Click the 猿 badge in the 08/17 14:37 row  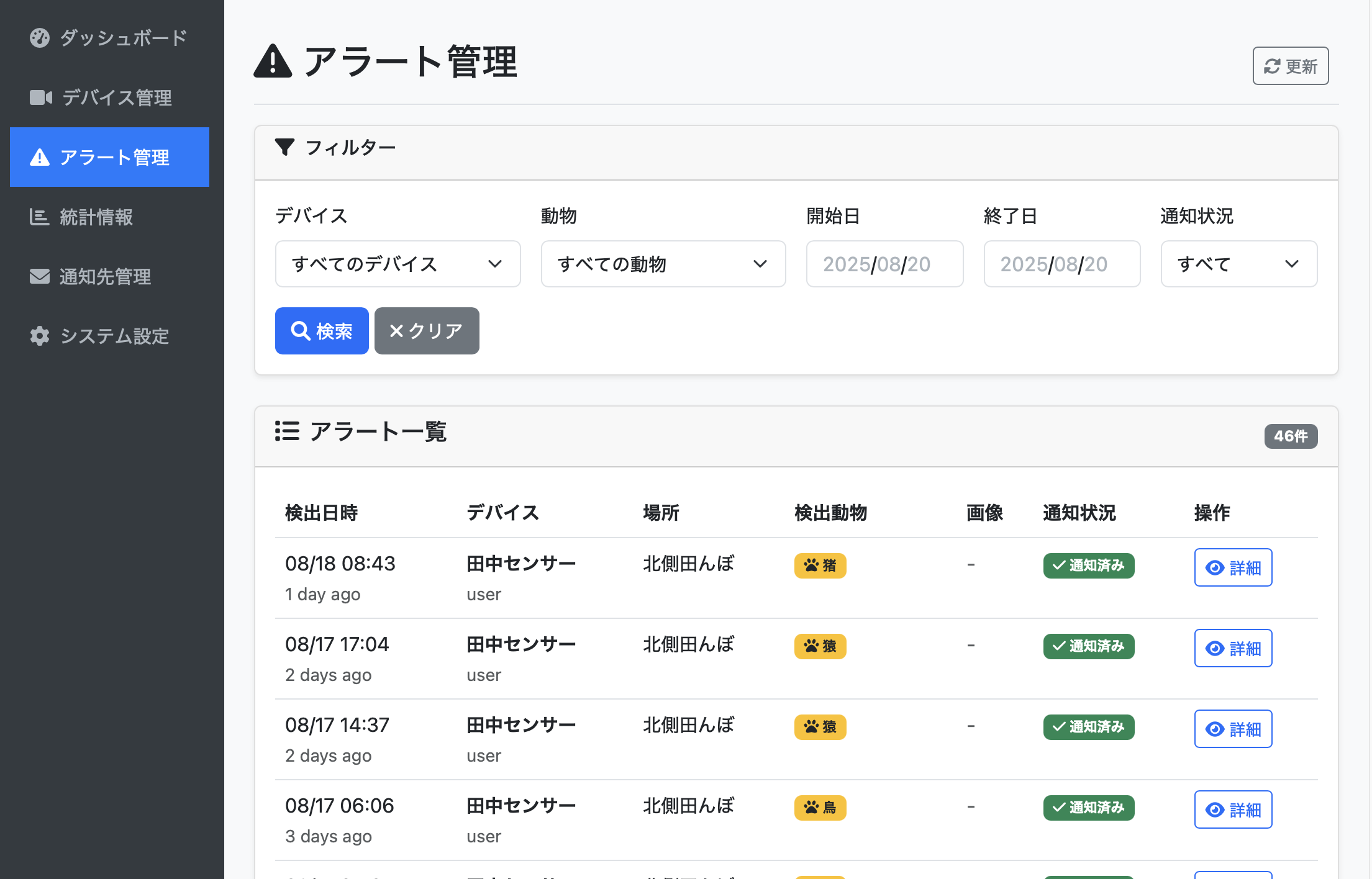coord(820,727)
